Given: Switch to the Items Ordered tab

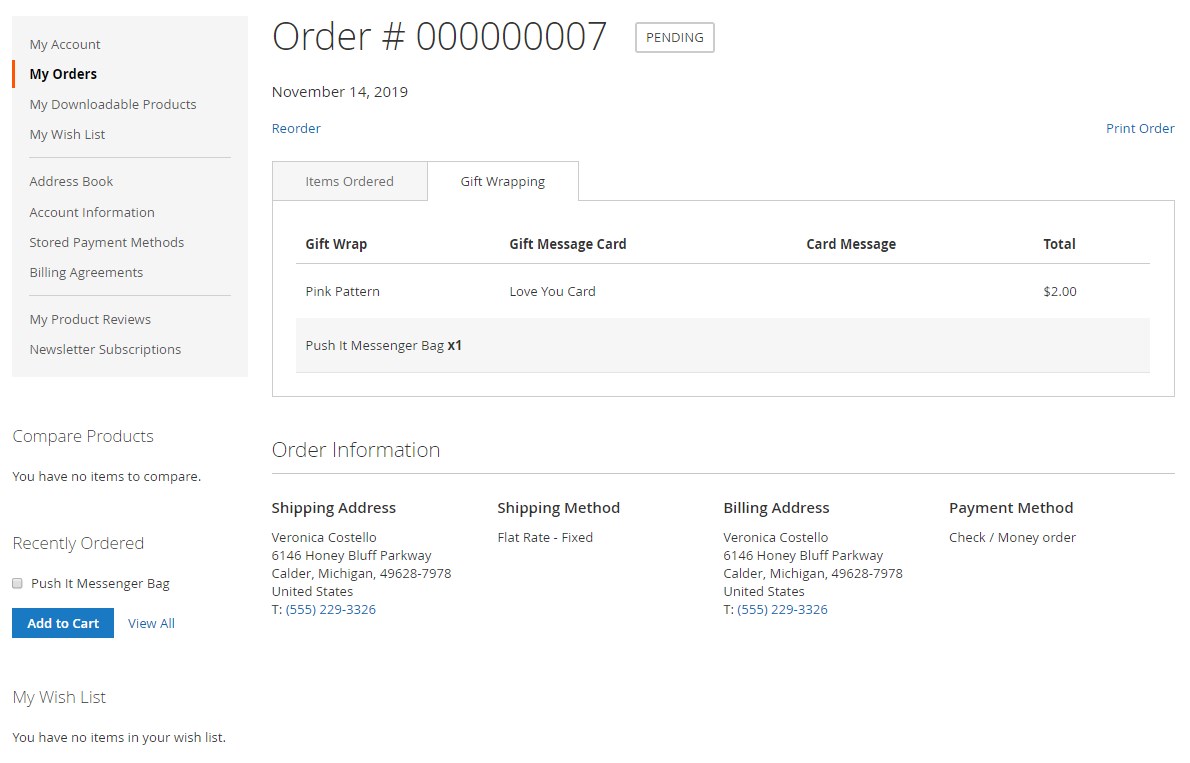Looking at the screenshot, I should 349,181.
